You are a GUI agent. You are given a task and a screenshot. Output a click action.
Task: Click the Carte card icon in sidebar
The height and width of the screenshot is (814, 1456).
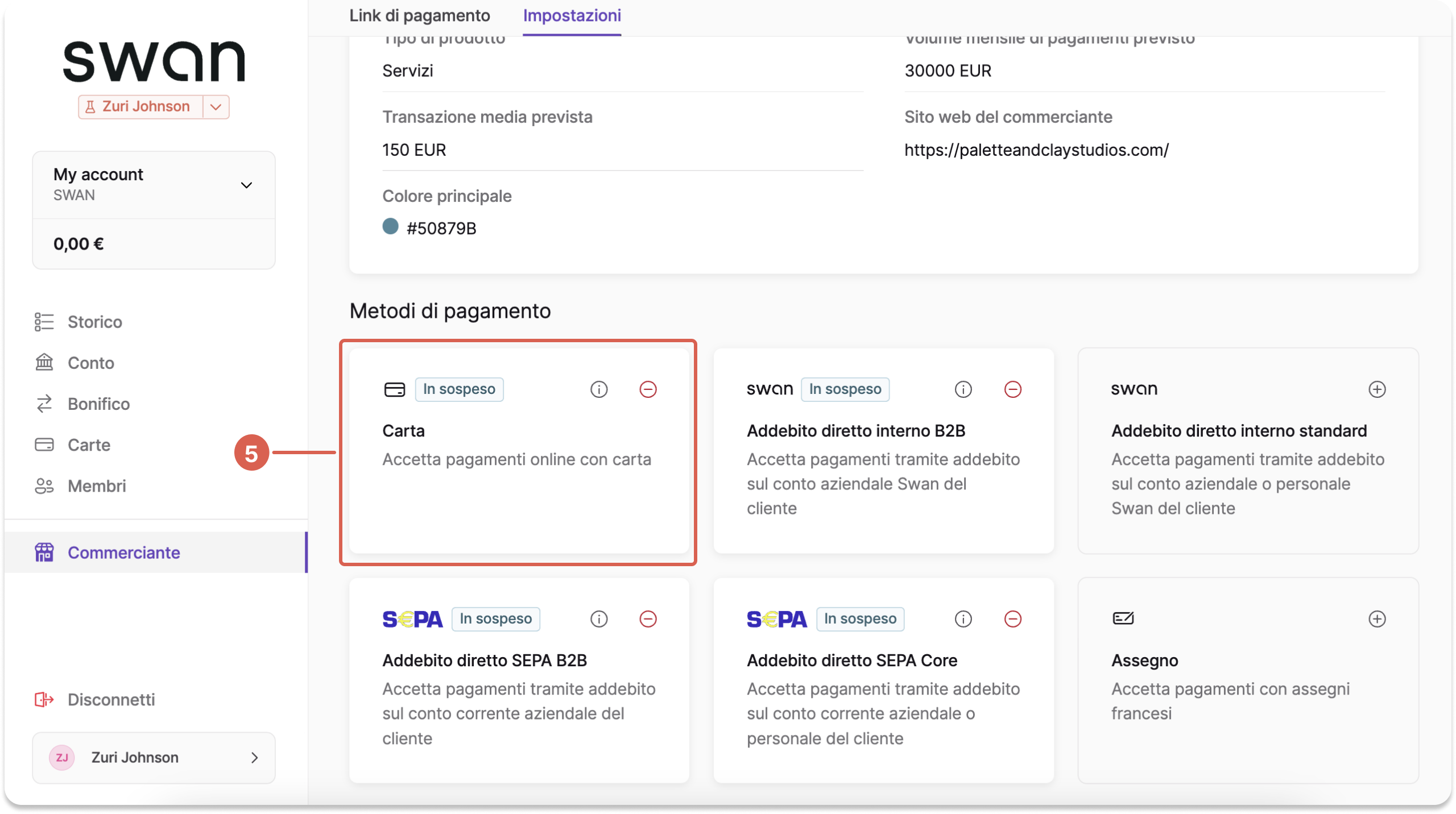click(44, 445)
